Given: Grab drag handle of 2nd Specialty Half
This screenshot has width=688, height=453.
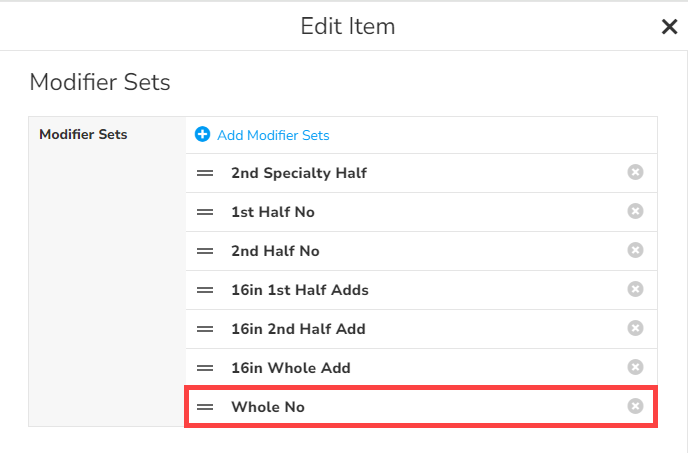Looking at the screenshot, I should pos(205,173).
